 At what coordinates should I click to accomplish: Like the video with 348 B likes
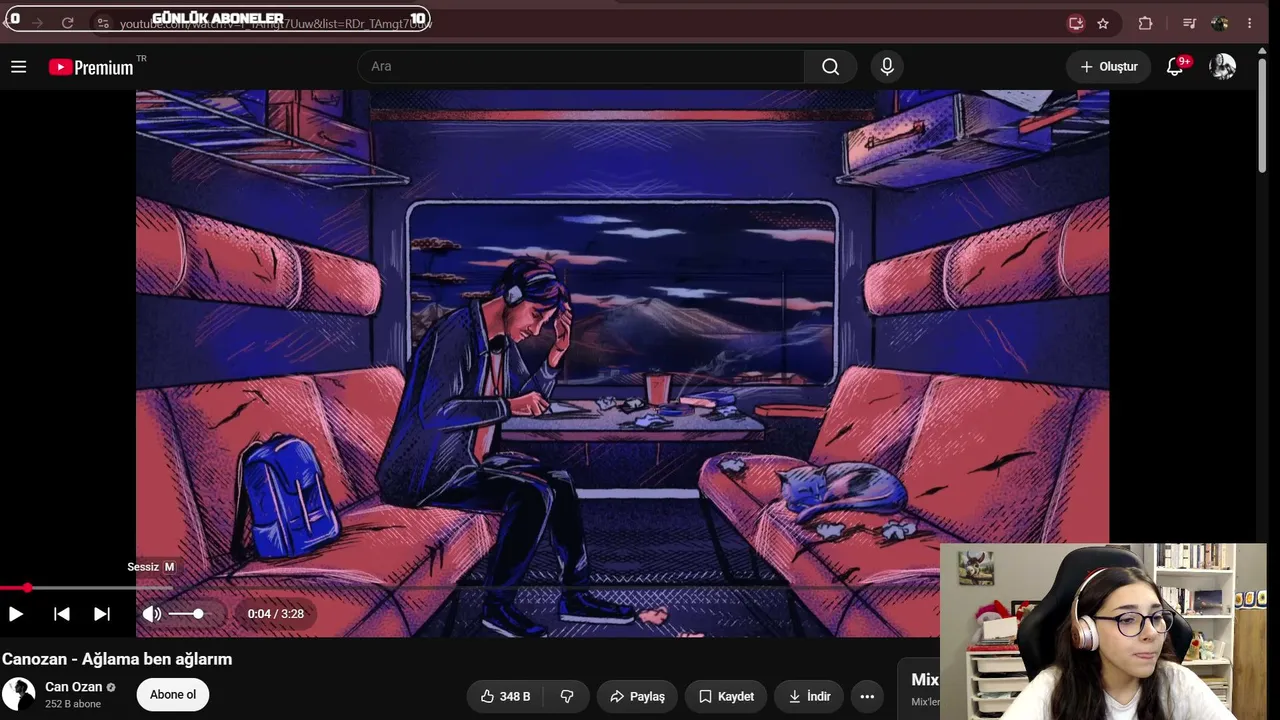coord(505,696)
